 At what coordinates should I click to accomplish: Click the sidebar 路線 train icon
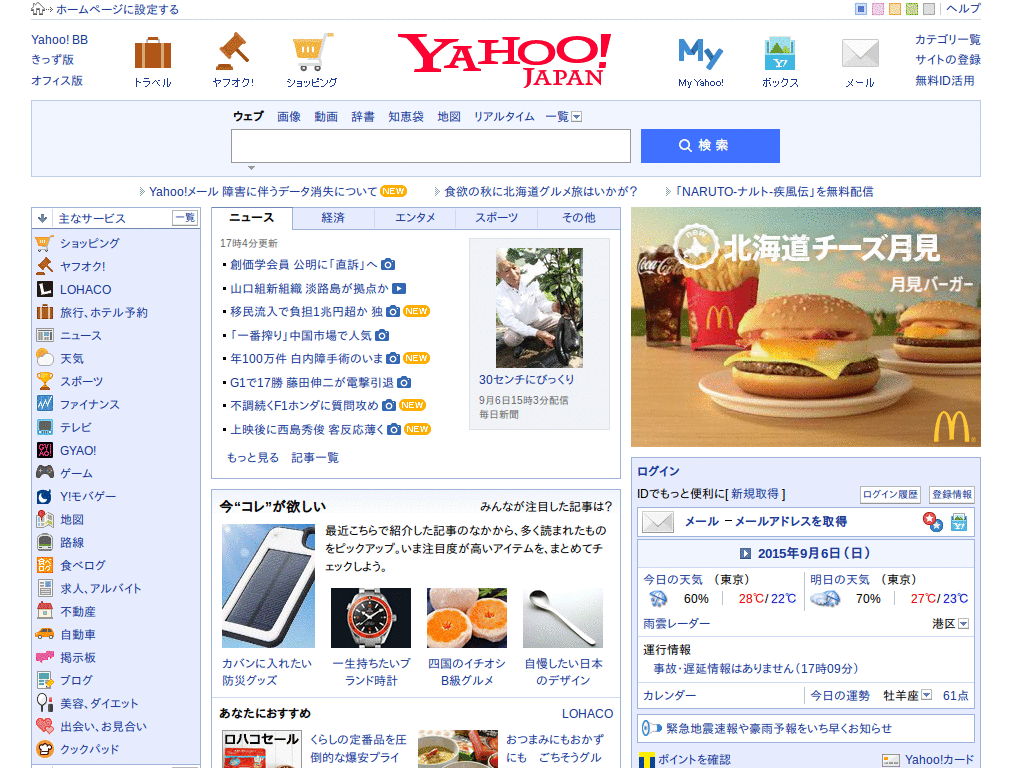point(44,542)
